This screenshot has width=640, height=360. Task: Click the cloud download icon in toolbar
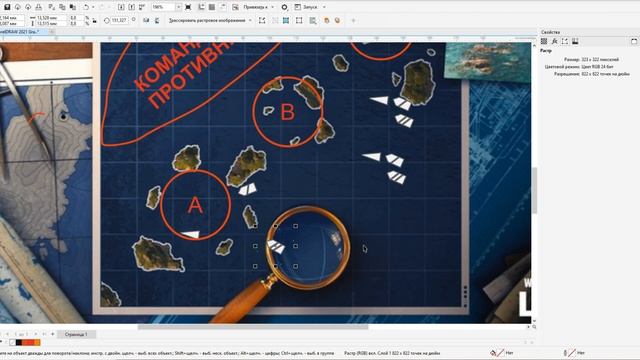point(28,7)
